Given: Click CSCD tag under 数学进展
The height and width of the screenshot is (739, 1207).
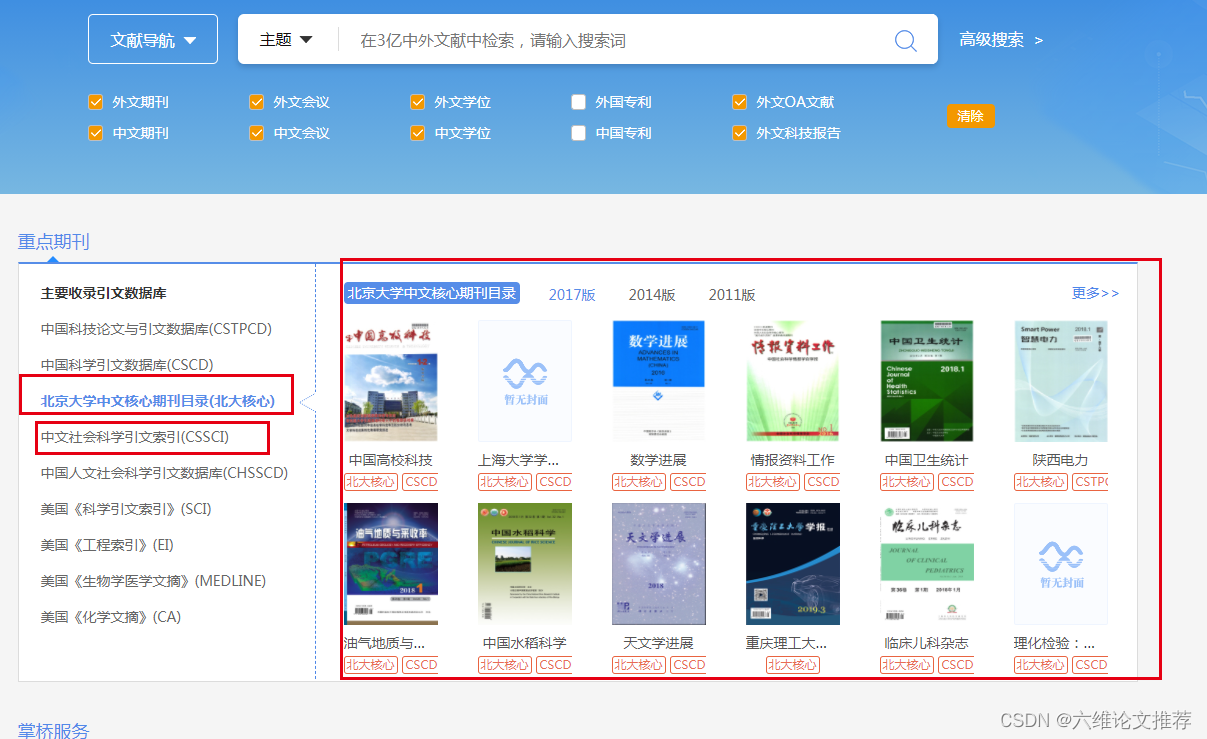Looking at the screenshot, I should 688,482.
